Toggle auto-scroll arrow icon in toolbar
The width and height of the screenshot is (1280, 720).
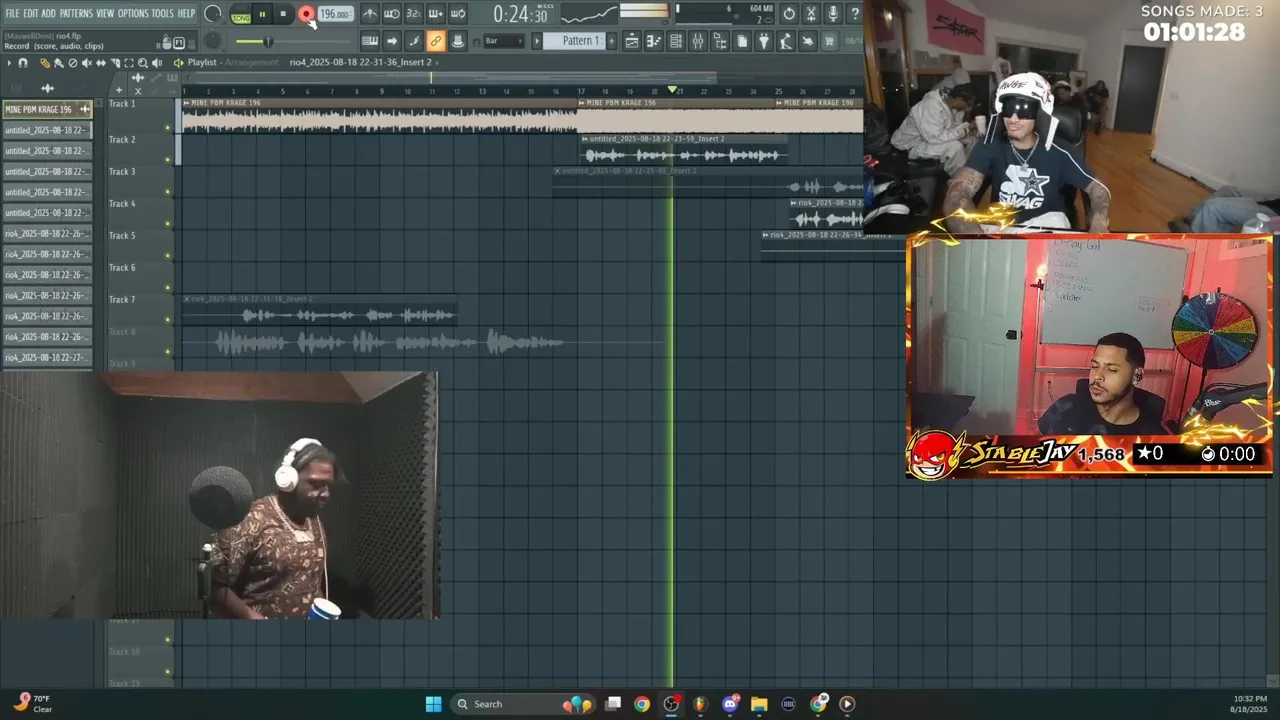click(x=392, y=41)
